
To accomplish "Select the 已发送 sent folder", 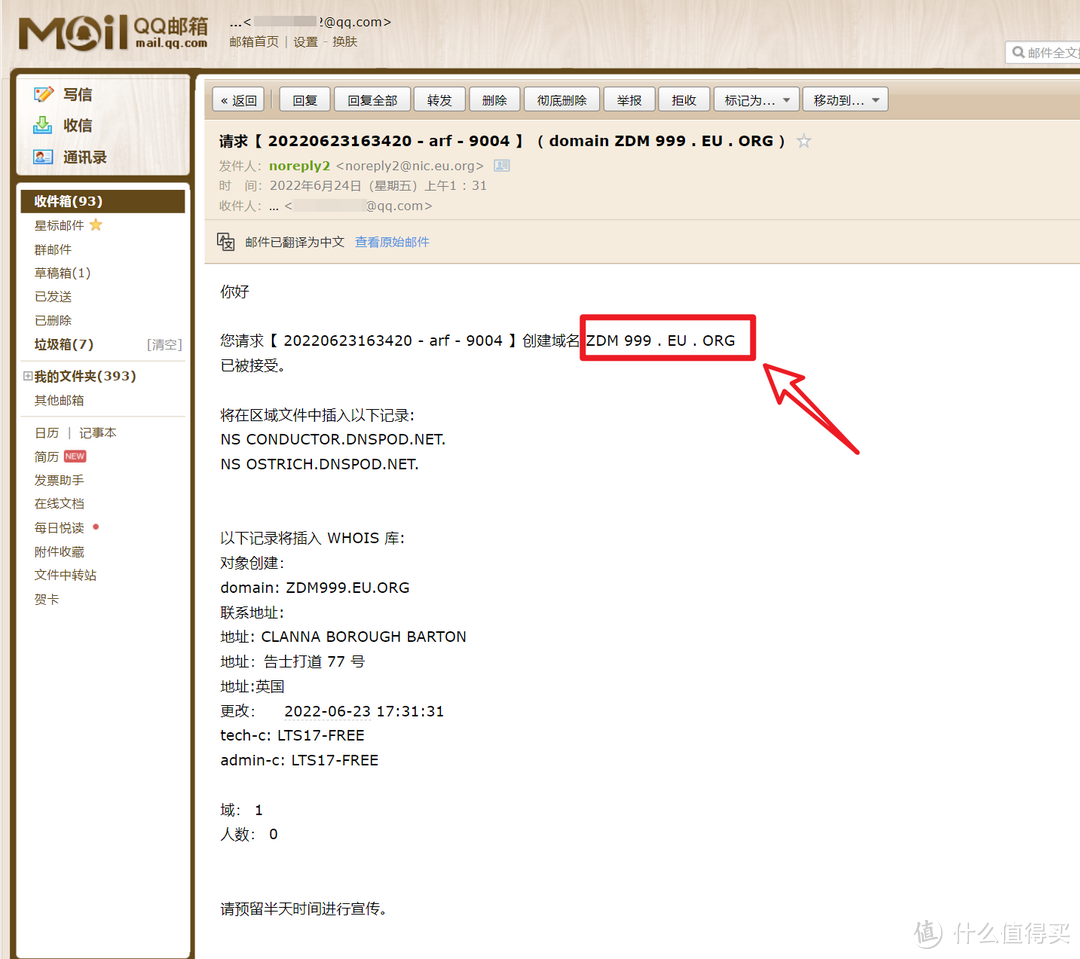I will [x=53, y=297].
